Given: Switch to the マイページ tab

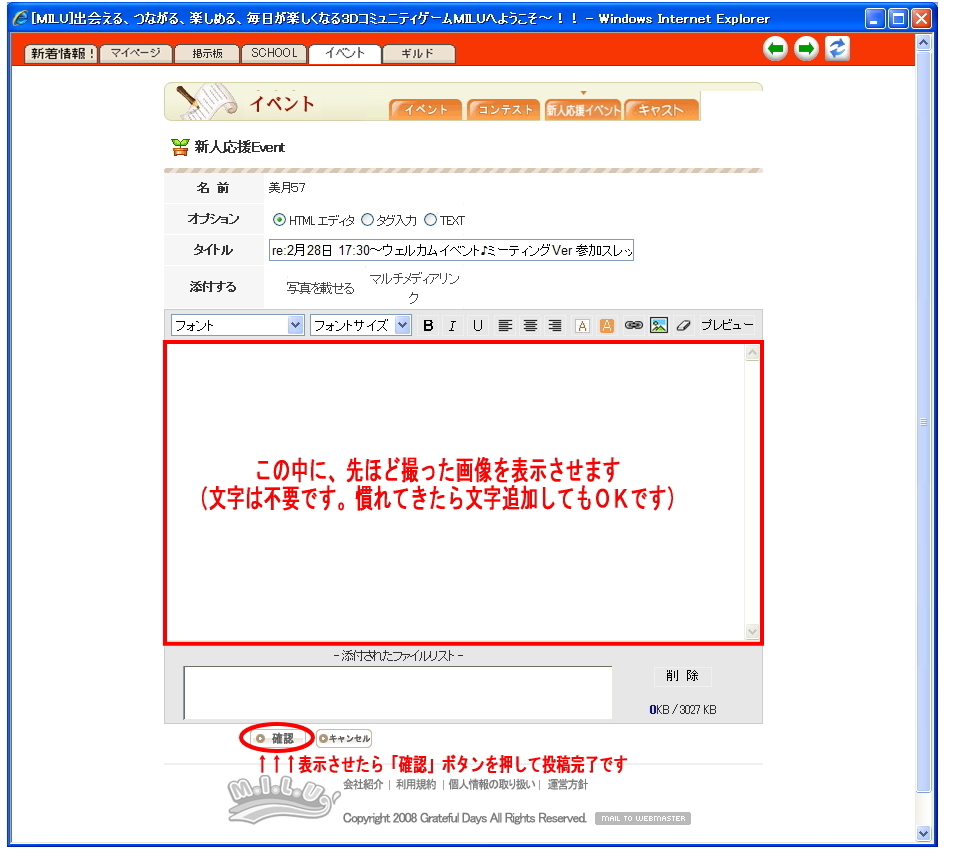Looking at the screenshot, I should (135, 53).
